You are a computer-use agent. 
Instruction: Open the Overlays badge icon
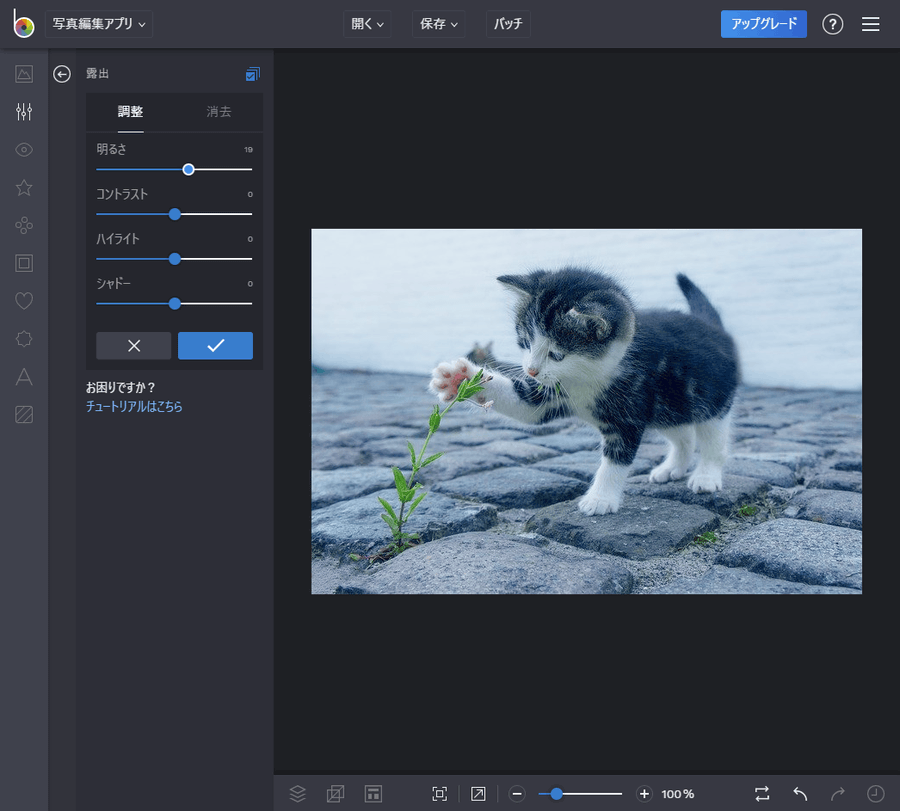tap(24, 339)
